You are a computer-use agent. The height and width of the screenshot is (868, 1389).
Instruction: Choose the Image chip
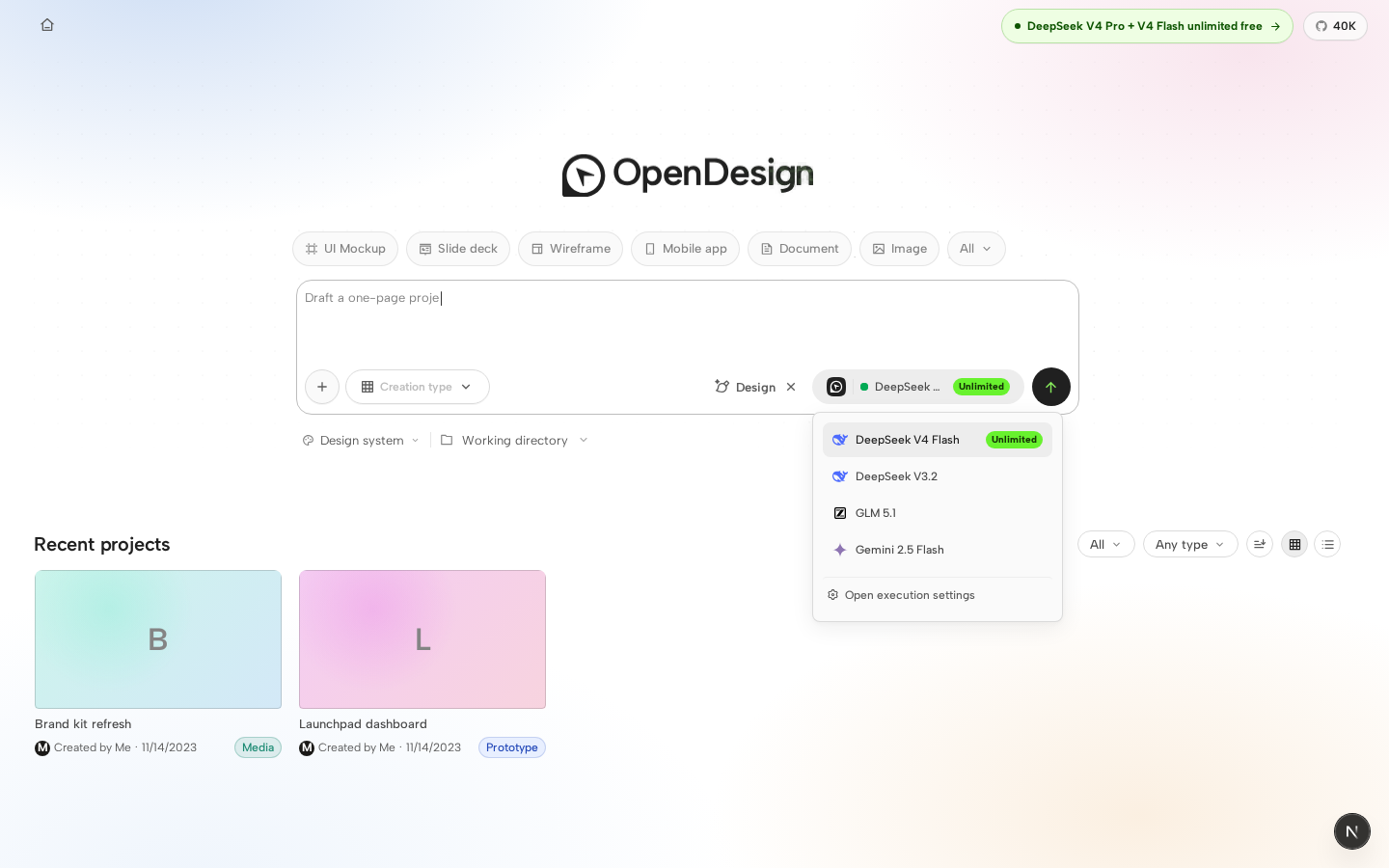tap(899, 249)
